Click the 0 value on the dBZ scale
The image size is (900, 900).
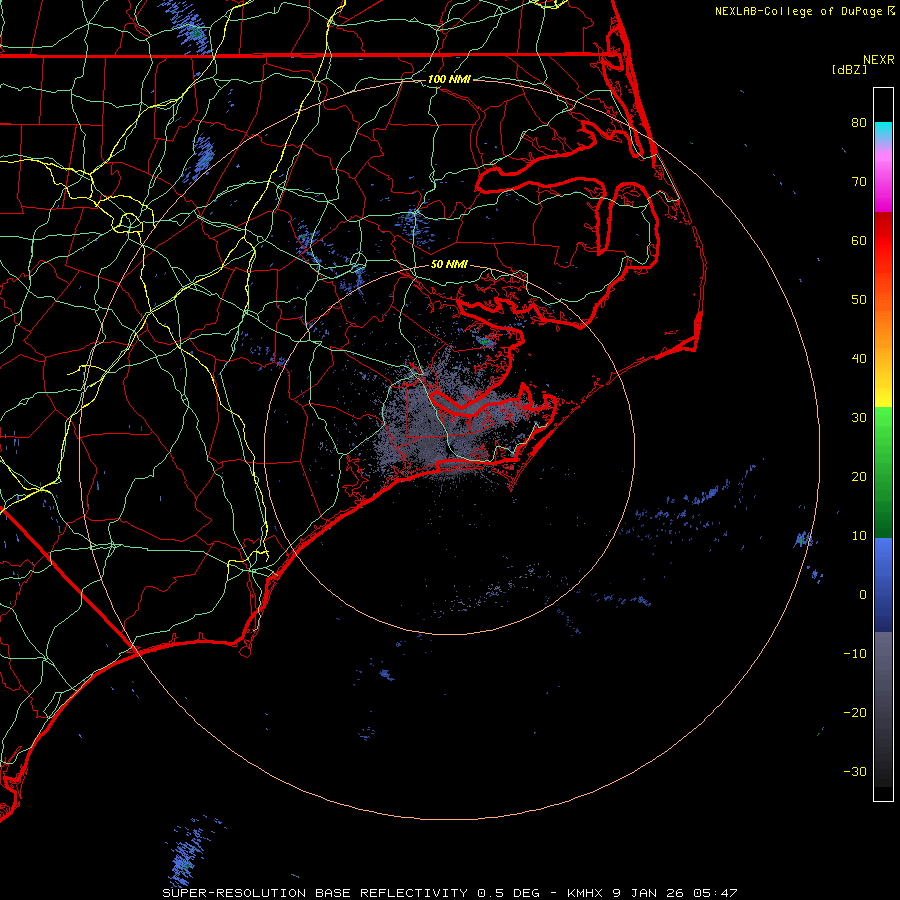863,595
